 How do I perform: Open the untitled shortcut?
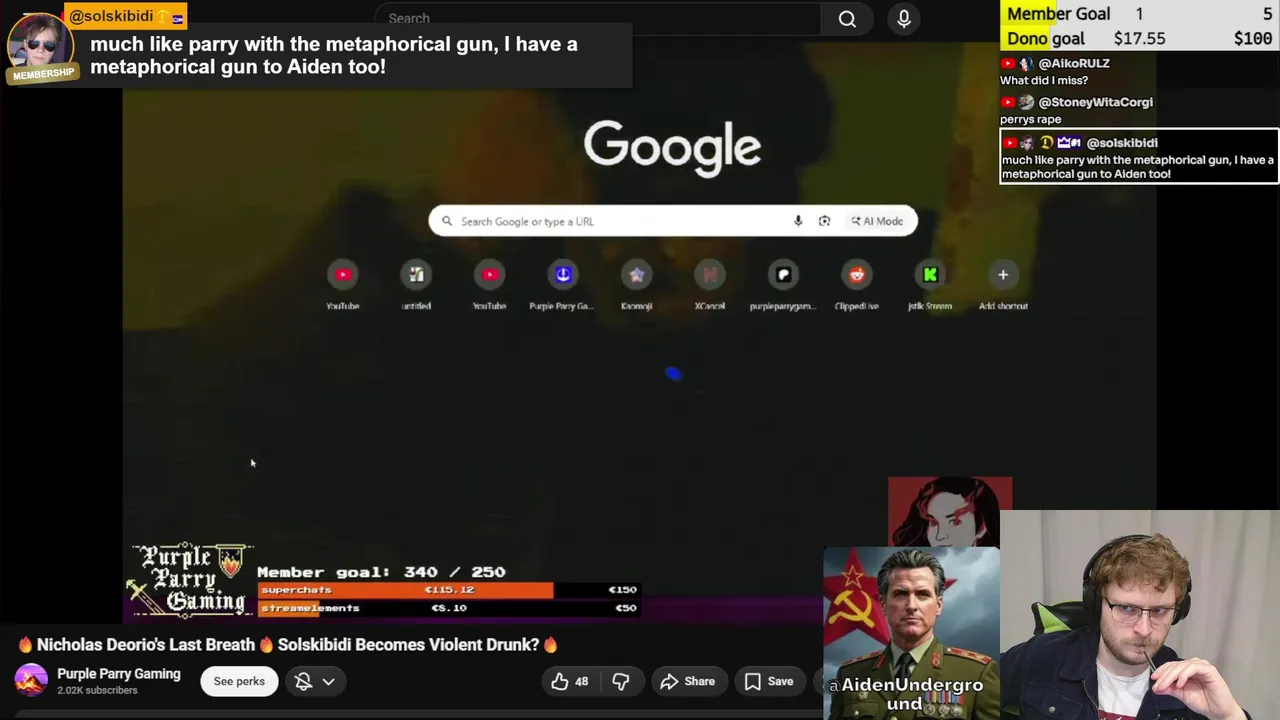[416, 285]
